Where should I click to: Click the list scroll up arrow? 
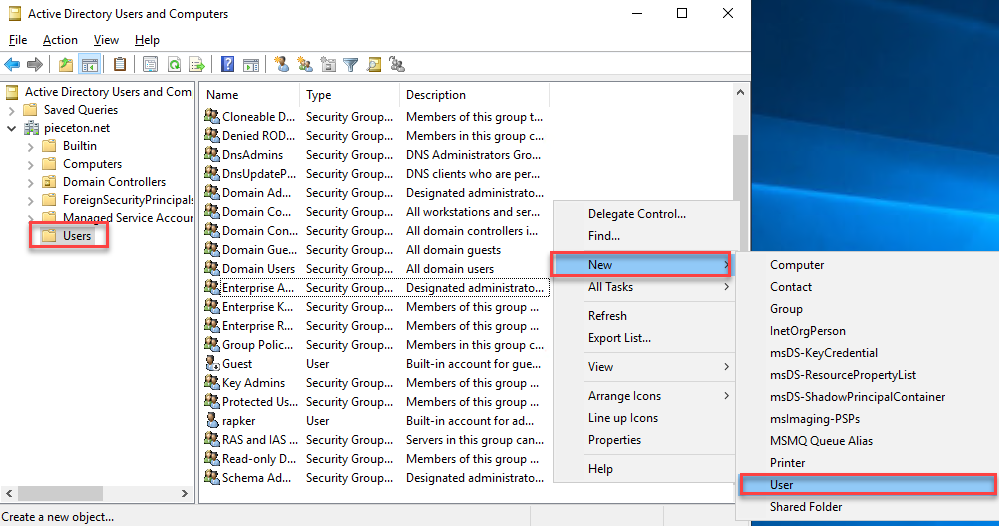[x=740, y=93]
